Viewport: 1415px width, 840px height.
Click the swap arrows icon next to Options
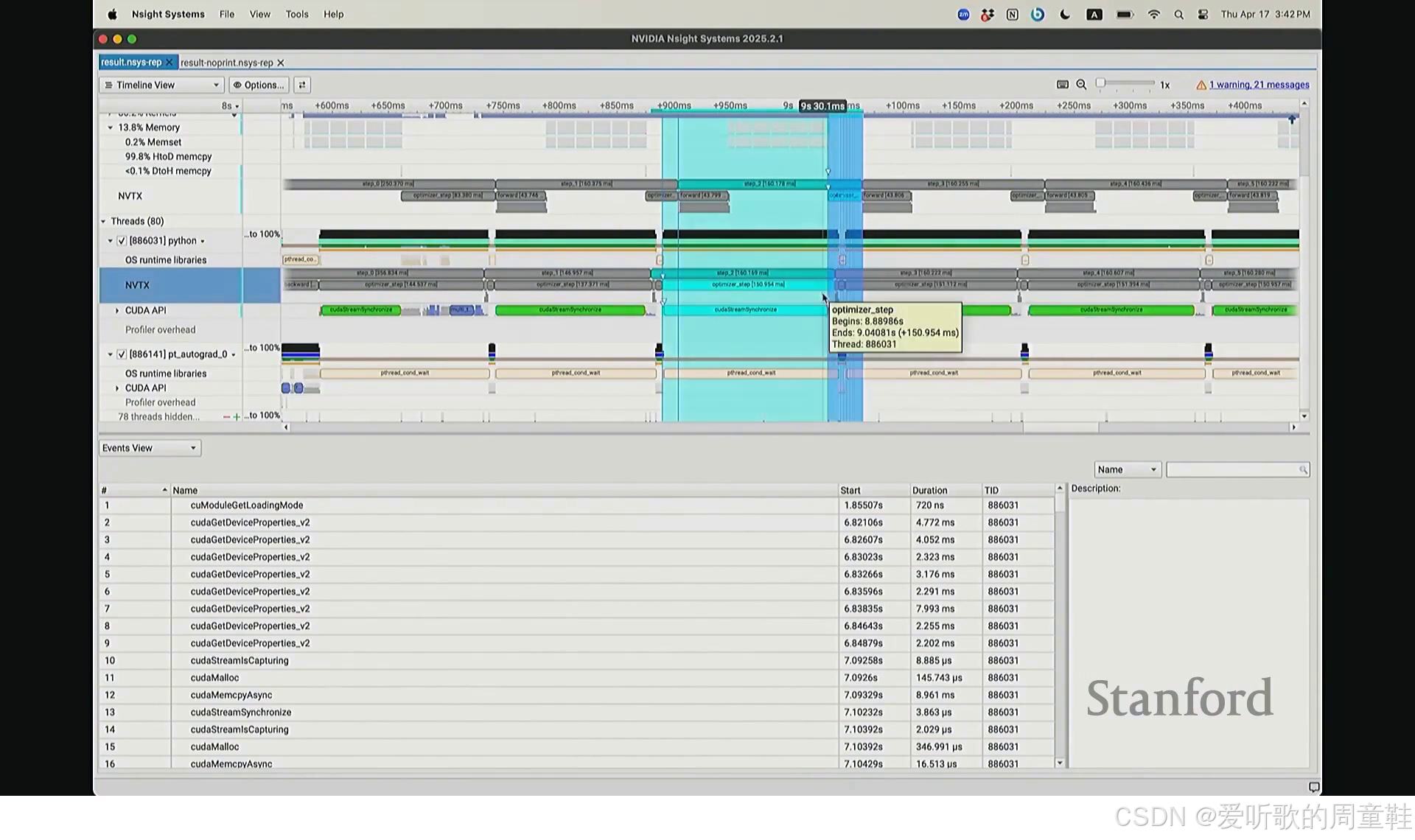pos(302,85)
